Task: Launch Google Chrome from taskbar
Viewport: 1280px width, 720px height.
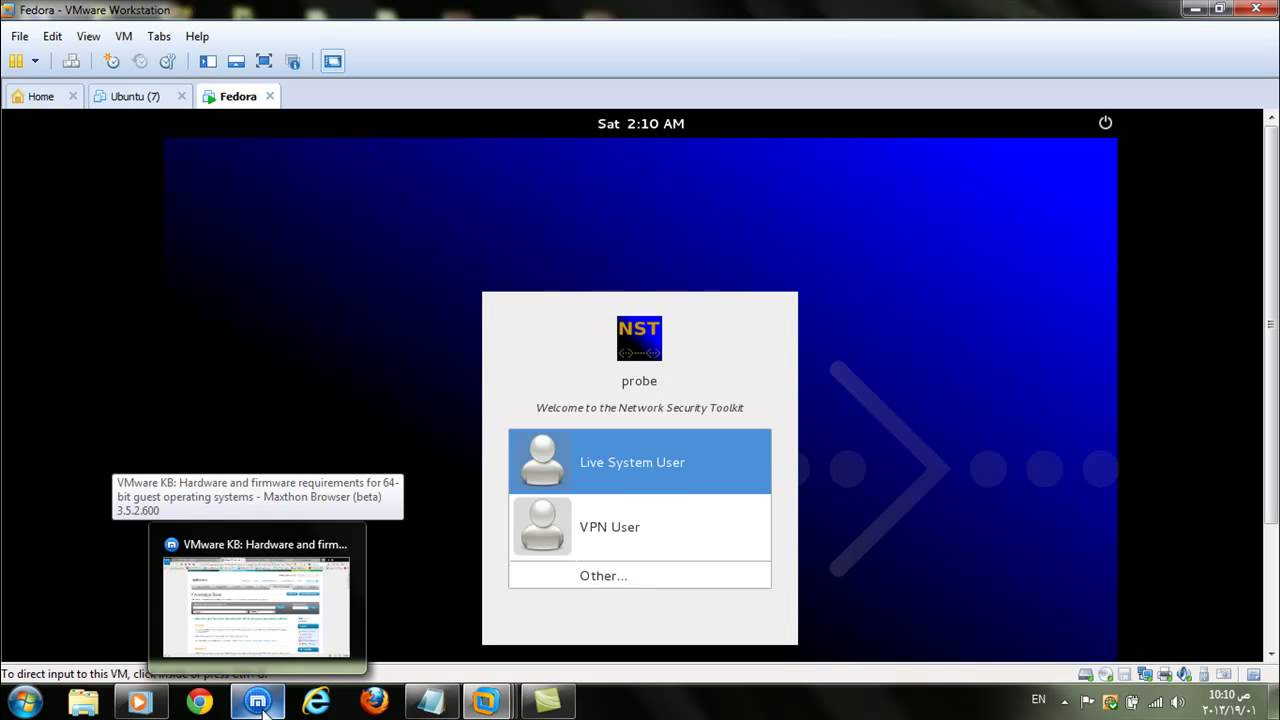Action: coord(200,702)
